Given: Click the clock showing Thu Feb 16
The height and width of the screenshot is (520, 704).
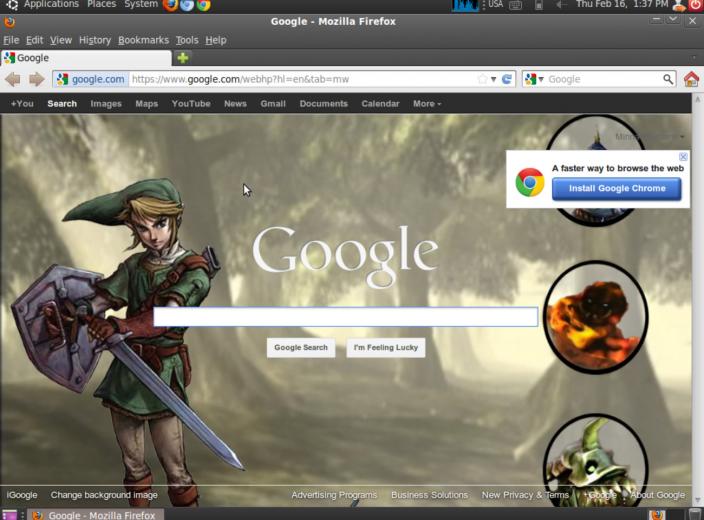Looking at the screenshot, I should coord(621,4).
